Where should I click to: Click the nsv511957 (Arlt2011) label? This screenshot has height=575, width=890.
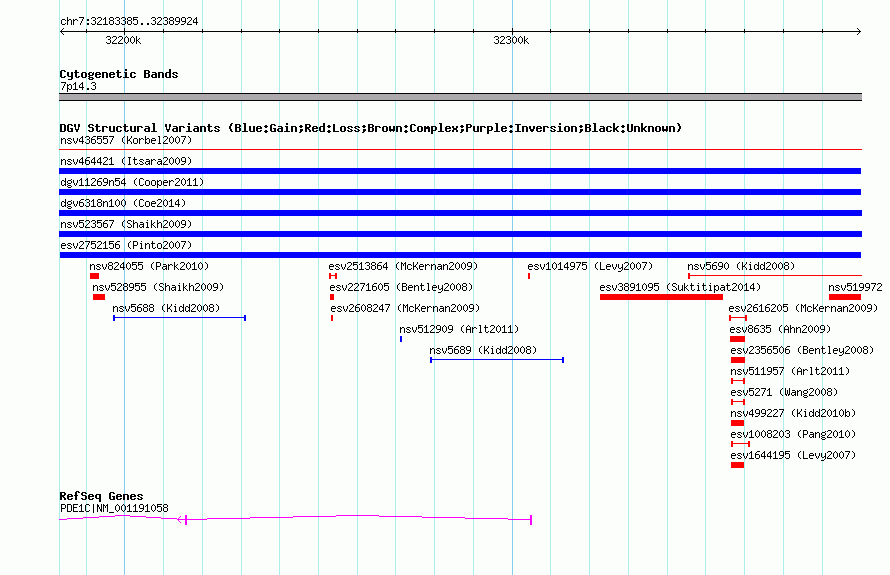790,371
